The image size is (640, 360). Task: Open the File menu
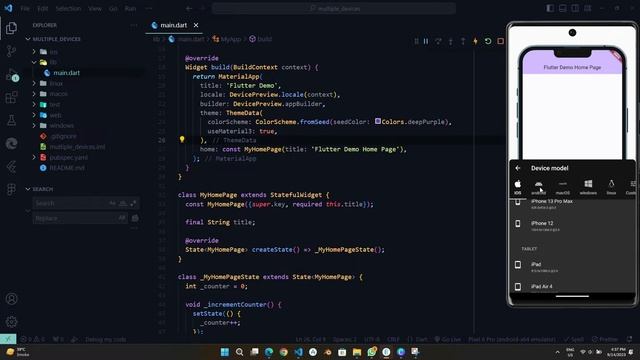pos(25,8)
